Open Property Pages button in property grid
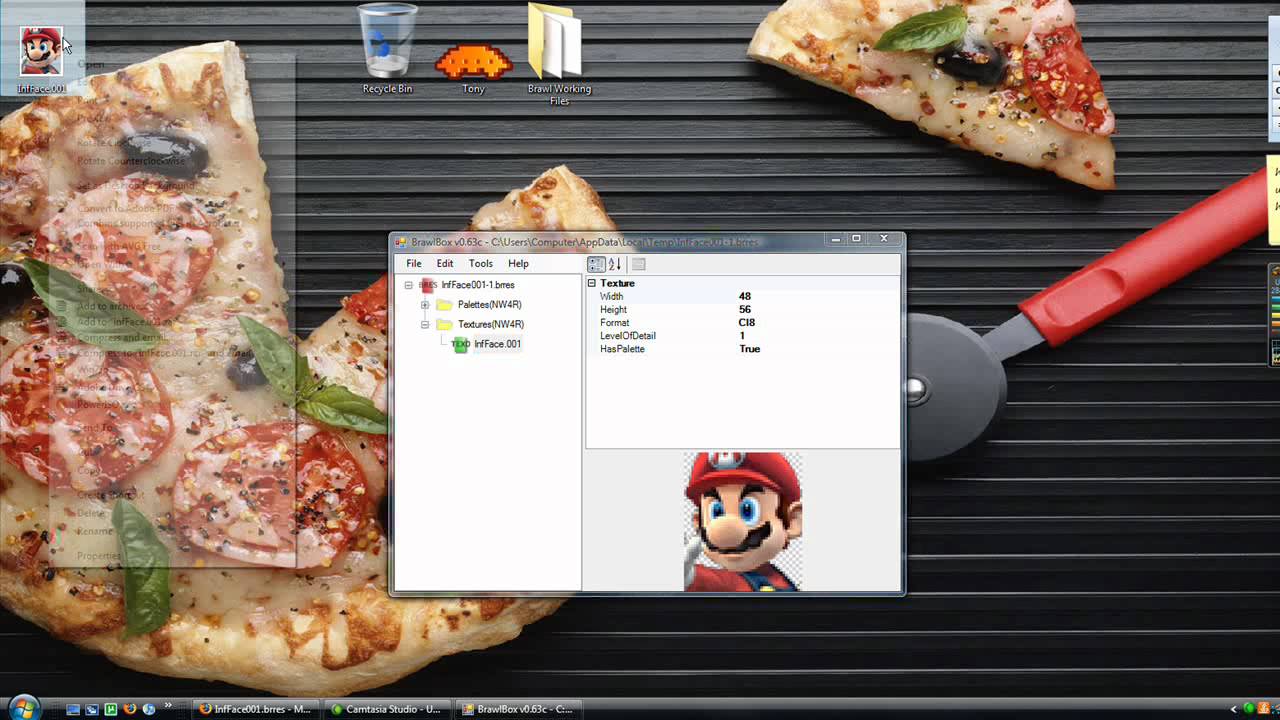The width and height of the screenshot is (1280, 720). (639, 264)
